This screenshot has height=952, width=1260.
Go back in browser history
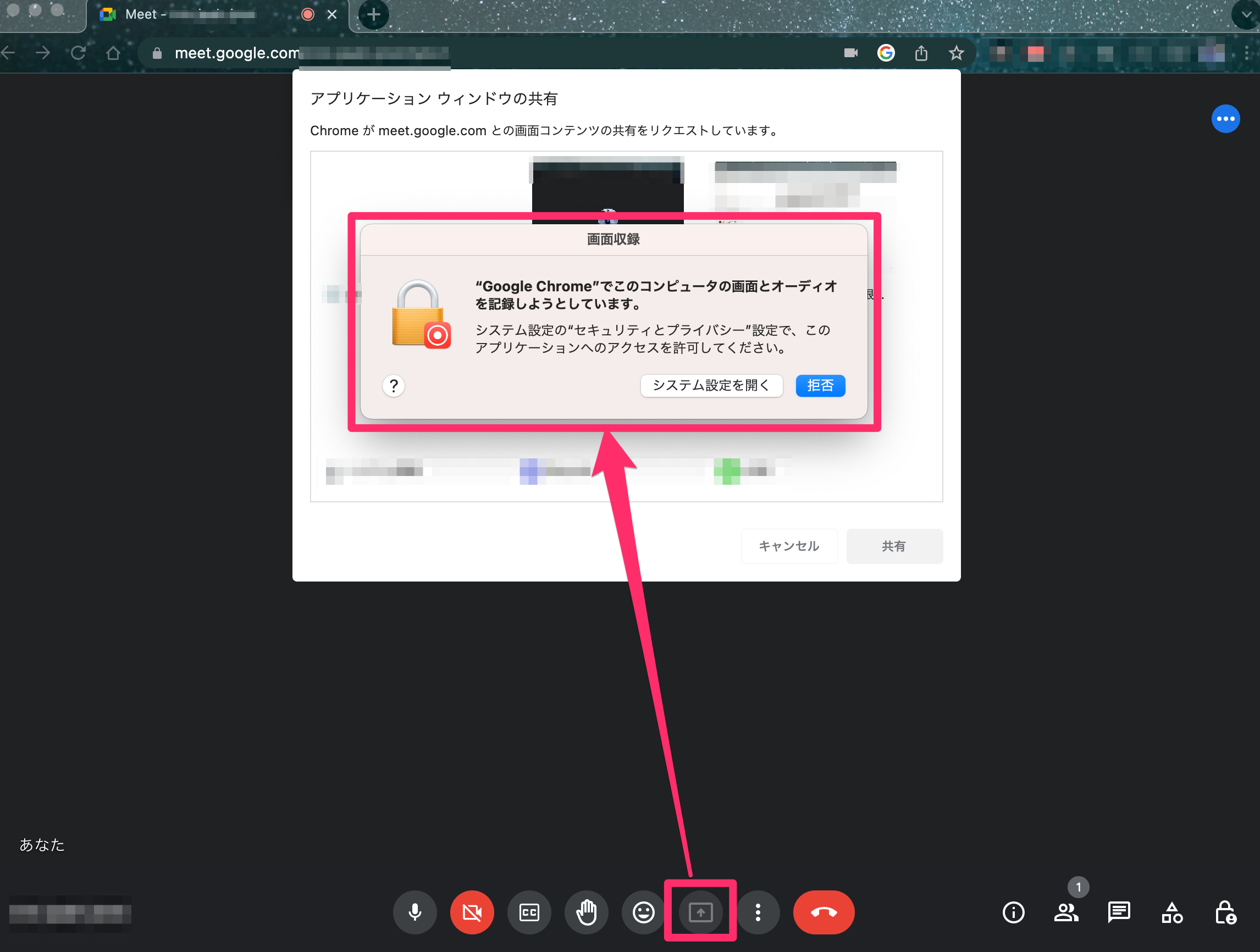pos(8,53)
